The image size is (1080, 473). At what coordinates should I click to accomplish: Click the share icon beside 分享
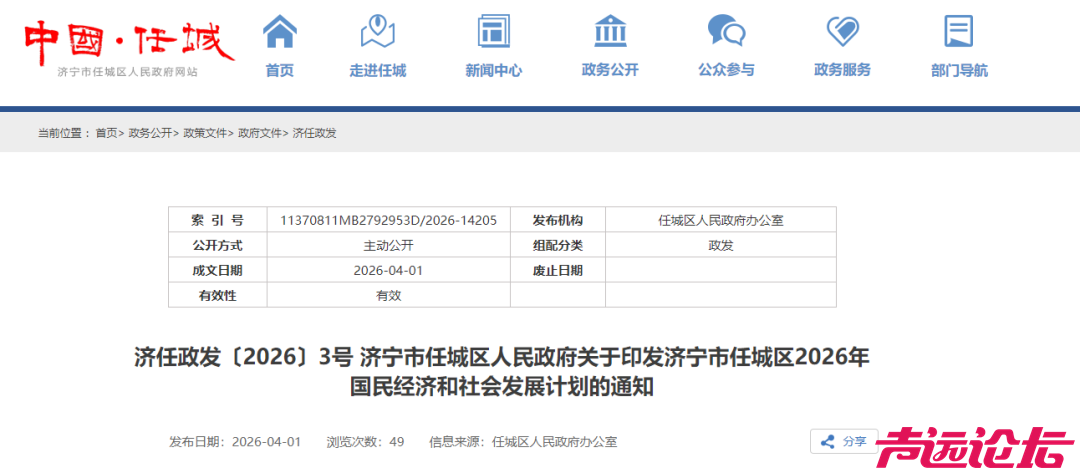click(829, 441)
